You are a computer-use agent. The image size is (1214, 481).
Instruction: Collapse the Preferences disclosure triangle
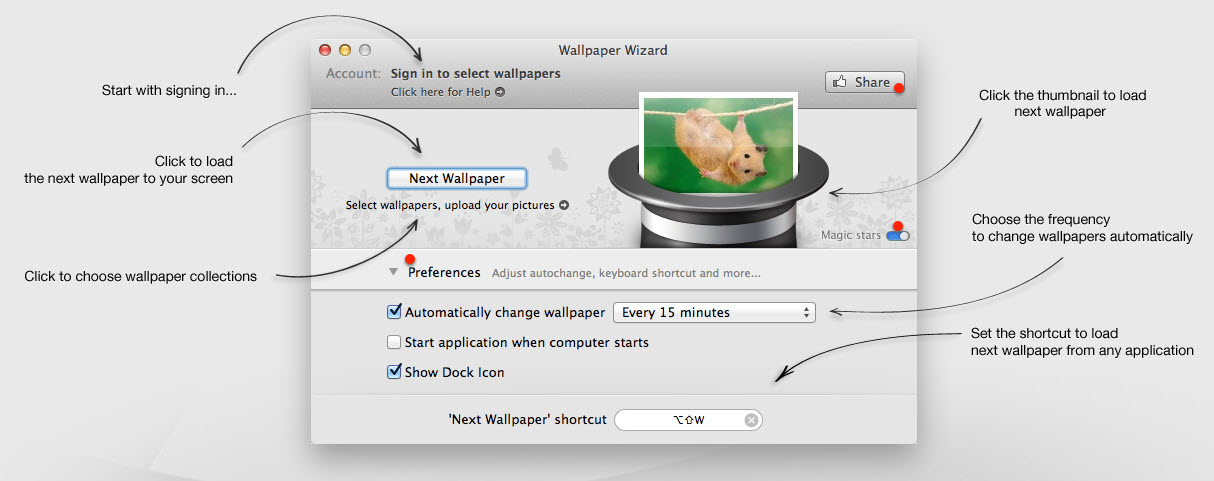[x=395, y=273]
